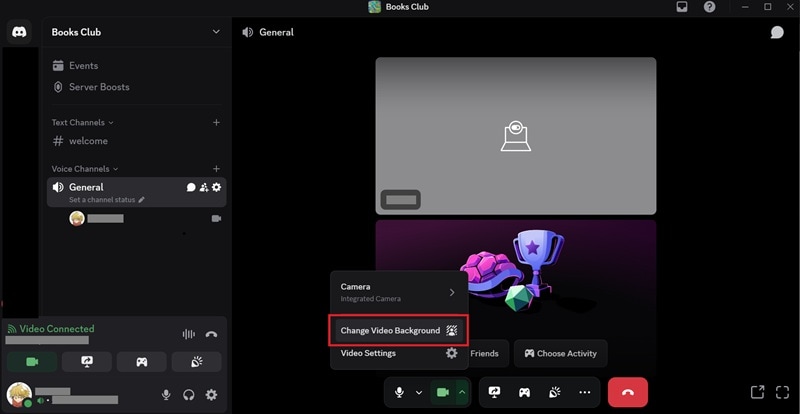Click own profile avatar at bottom left
The height and width of the screenshot is (414, 800).
coord(19,395)
